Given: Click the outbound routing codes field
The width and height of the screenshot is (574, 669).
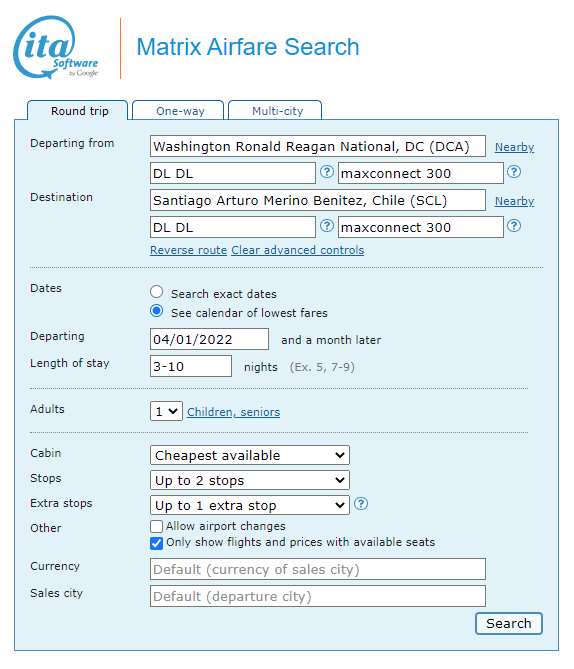Looking at the screenshot, I should click(x=233, y=173).
